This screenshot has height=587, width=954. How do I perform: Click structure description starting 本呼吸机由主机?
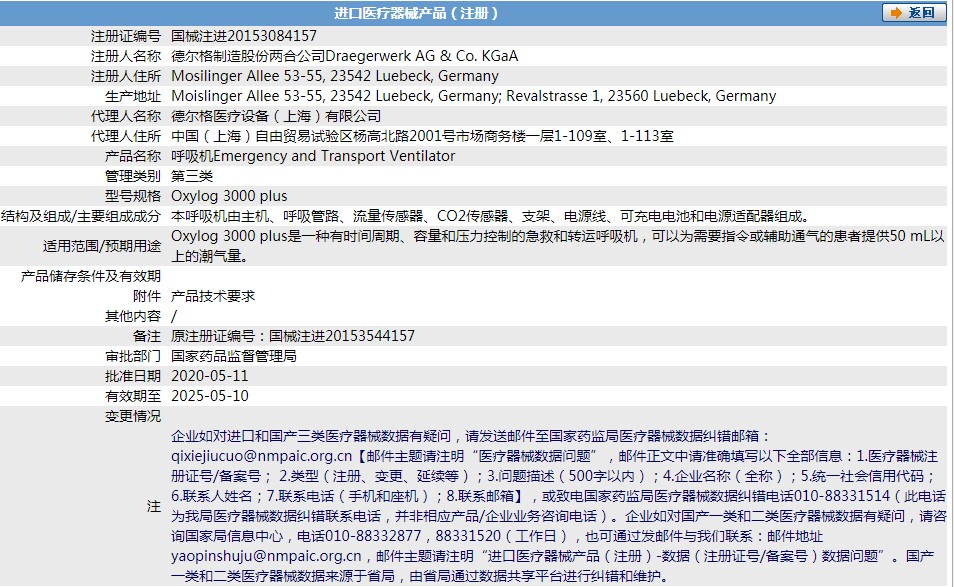point(492,216)
